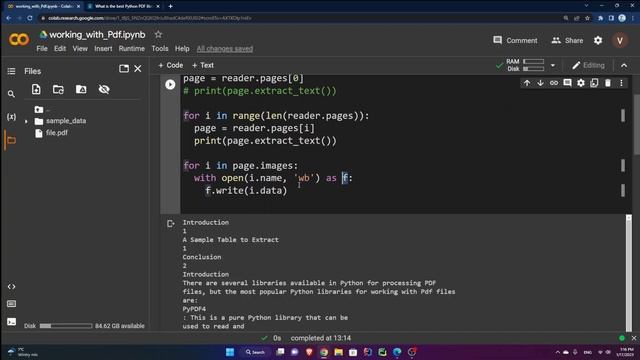This screenshot has width=640, height=360.
Task: Expand the sample_data folder
Action: [27, 121]
